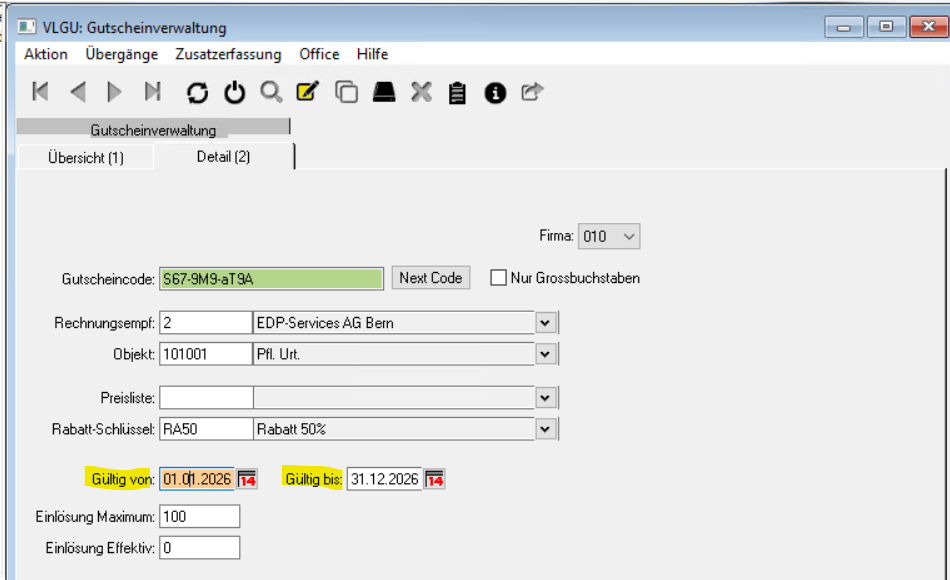Click the yellow Edit pencil icon
950x580 pixels.
pos(307,92)
